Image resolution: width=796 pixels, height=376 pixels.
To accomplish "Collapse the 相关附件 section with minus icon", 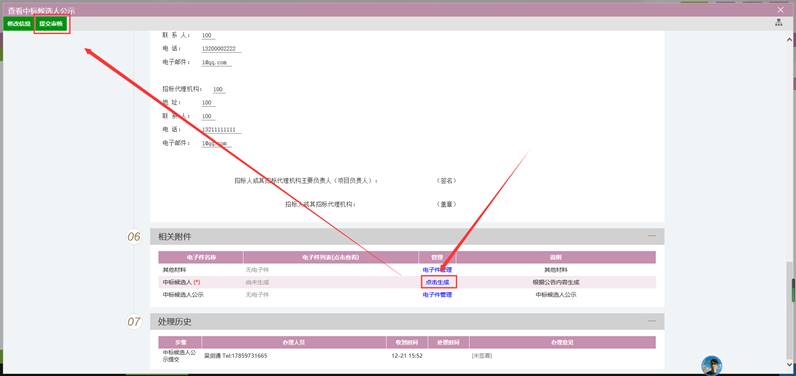I will pyautogui.click(x=651, y=236).
